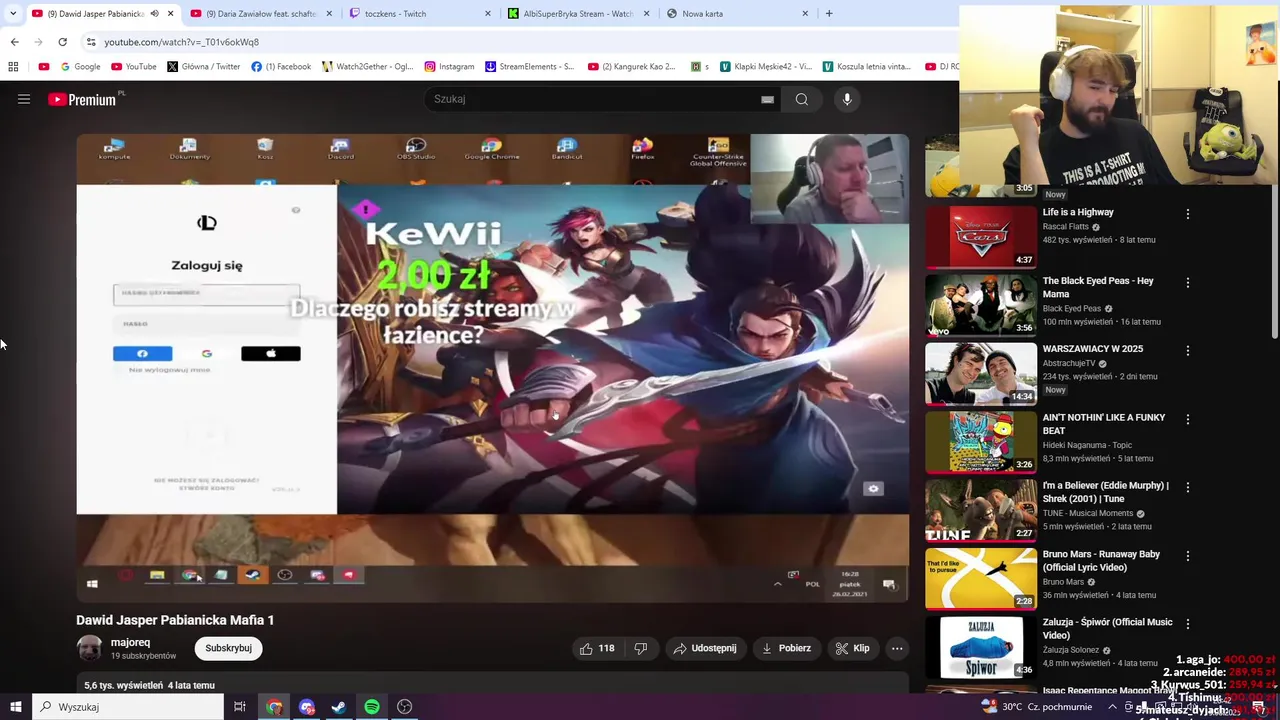Open the Facebook bookmark
The image size is (1280, 720).
pos(281,67)
